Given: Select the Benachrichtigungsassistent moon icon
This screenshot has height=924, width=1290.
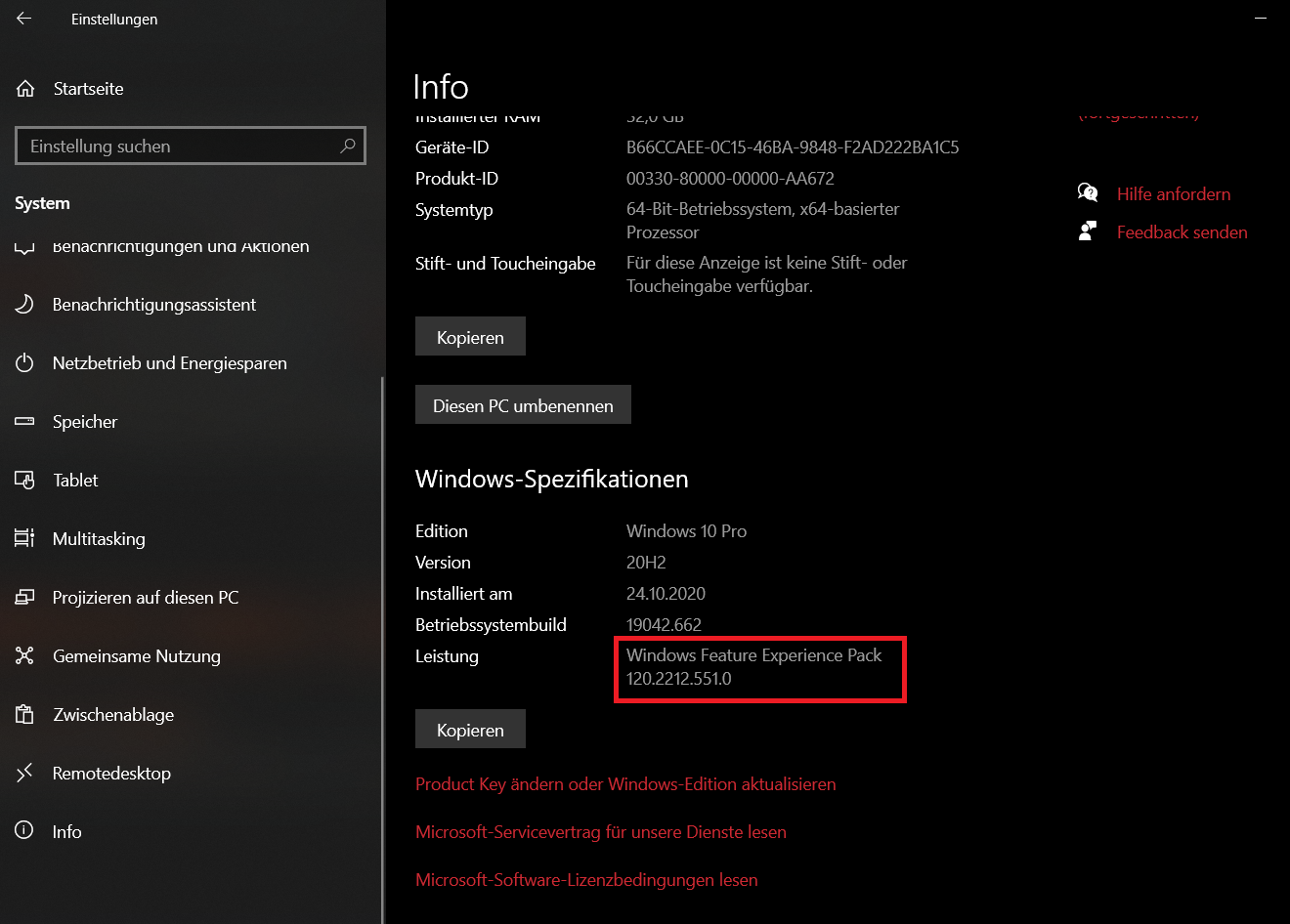Looking at the screenshot, I should (x=24, y=305).
